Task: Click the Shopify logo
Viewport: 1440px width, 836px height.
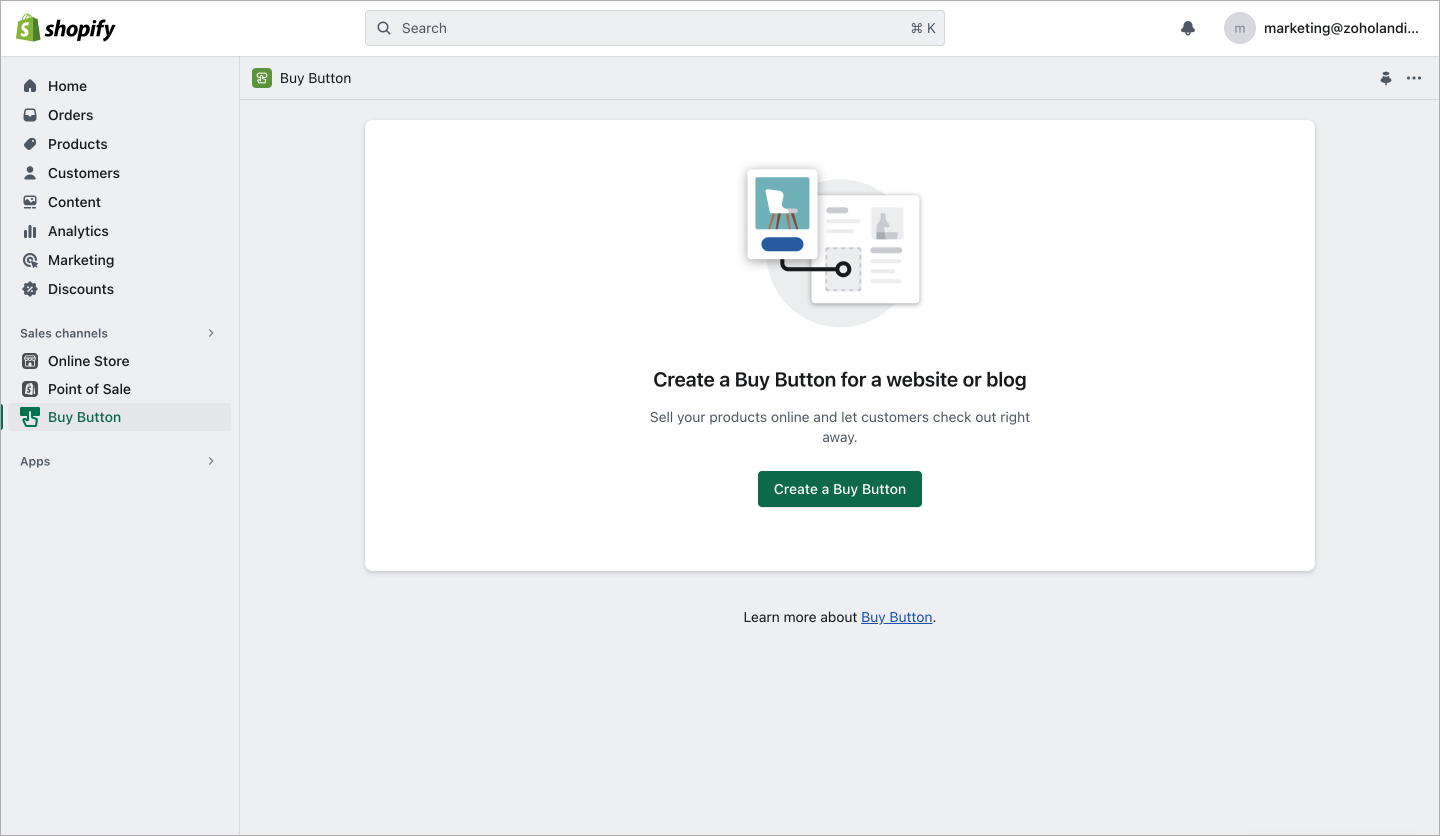Action: pyautogui.click(x=66, y=28)
